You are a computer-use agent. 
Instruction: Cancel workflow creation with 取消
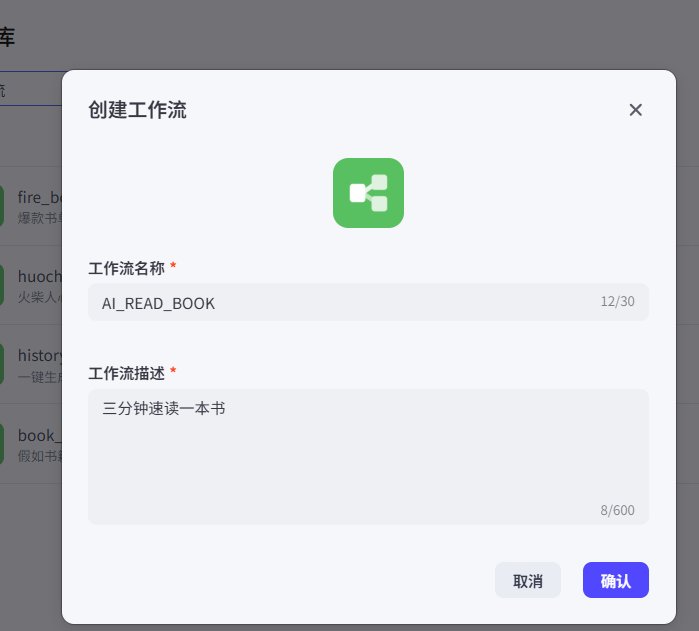tap(527, 580)
